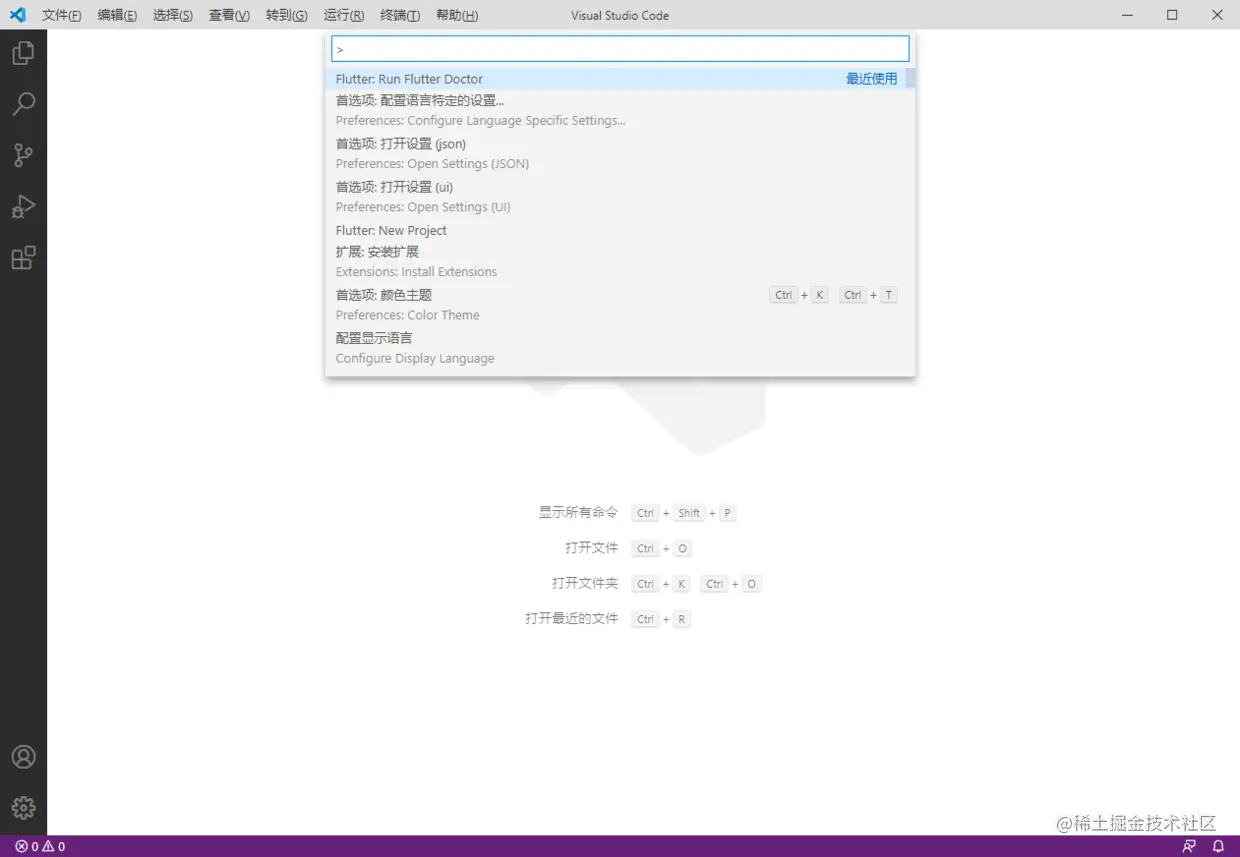
Task: Open the Search view icon
Action: tap(23, 104)
